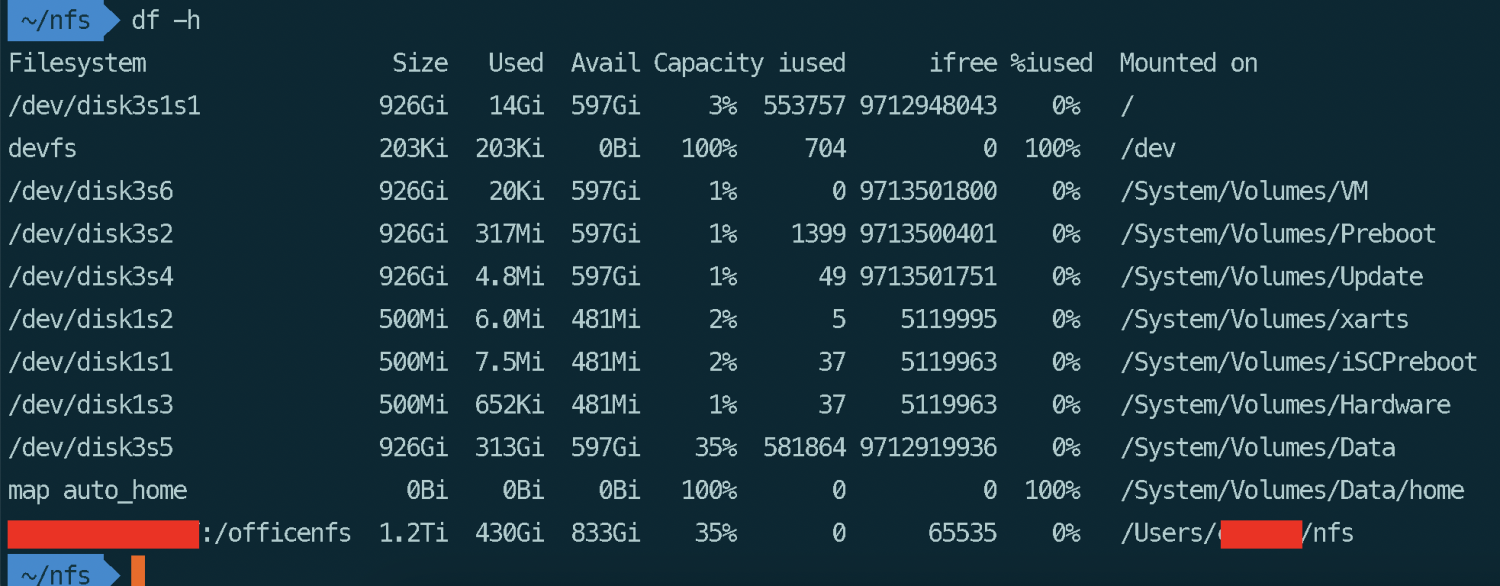
Task: Click /System/Volumes/iSCPreboot mount path
Action: [1298, 362]
